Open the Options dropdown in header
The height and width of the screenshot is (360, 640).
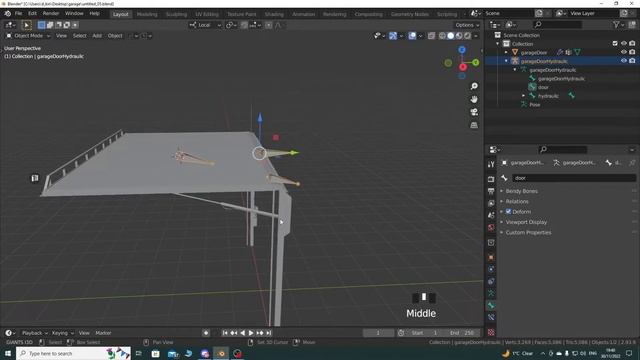click(x=467, y=25)
